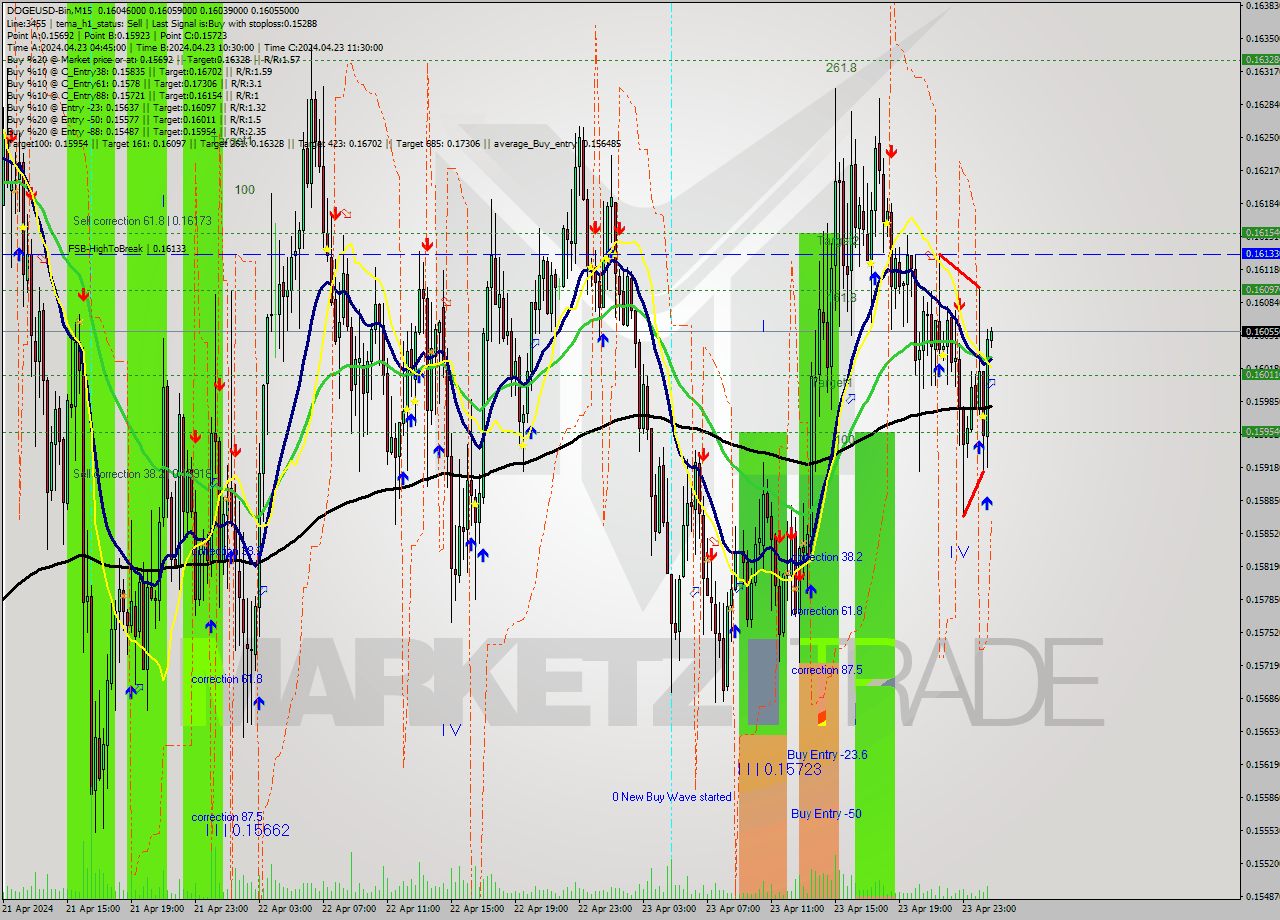The width and height of the screenshot is (1280, 920).
Task: Click the '23 Apr 11:00' time label
Action: coord(797,909)
